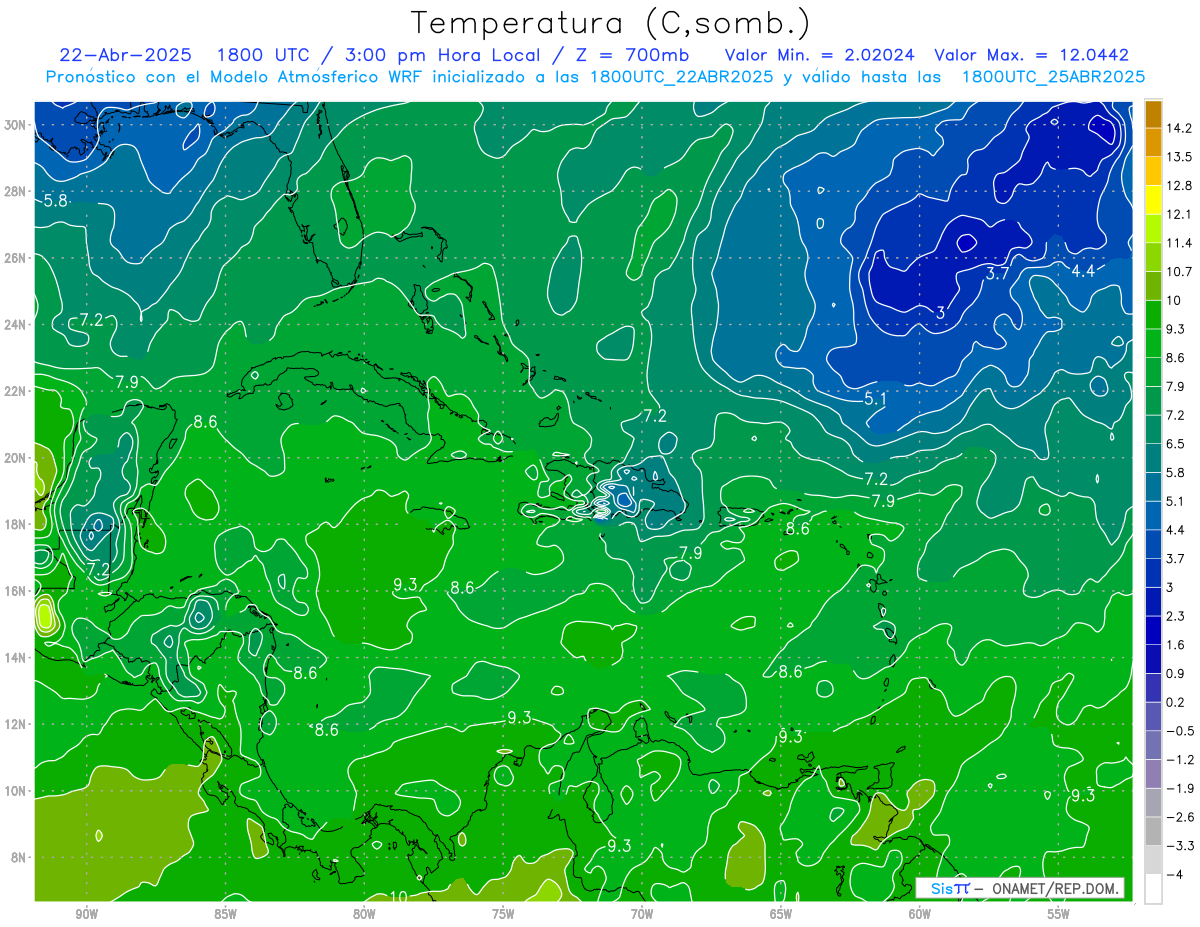This screenshot has height=927, width=1200.
Task: Click the 70W longitude axis label
Action: click(642, 913)
